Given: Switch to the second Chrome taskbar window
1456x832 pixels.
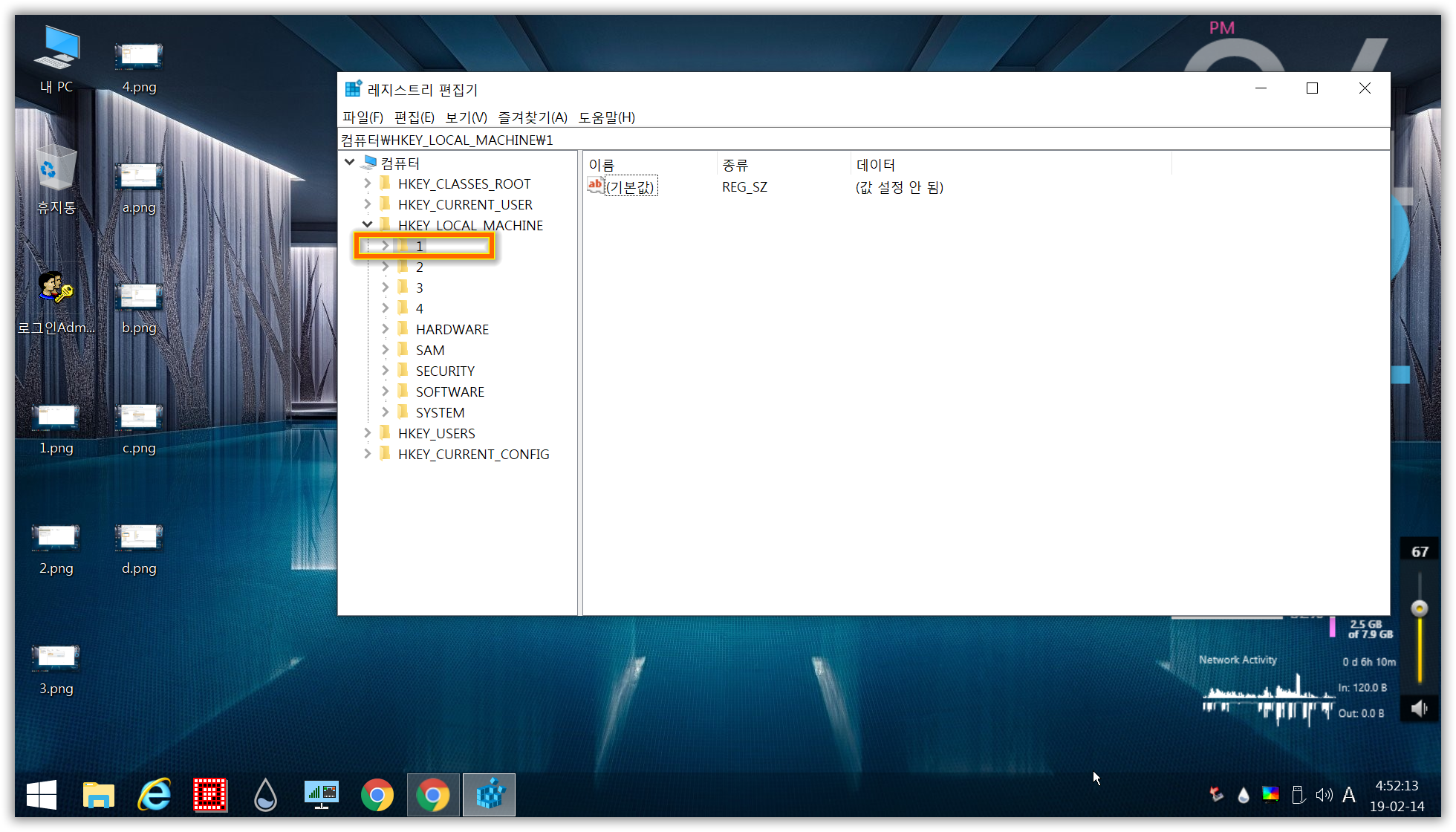Looking at the screenshot, I should coord(433,795).
